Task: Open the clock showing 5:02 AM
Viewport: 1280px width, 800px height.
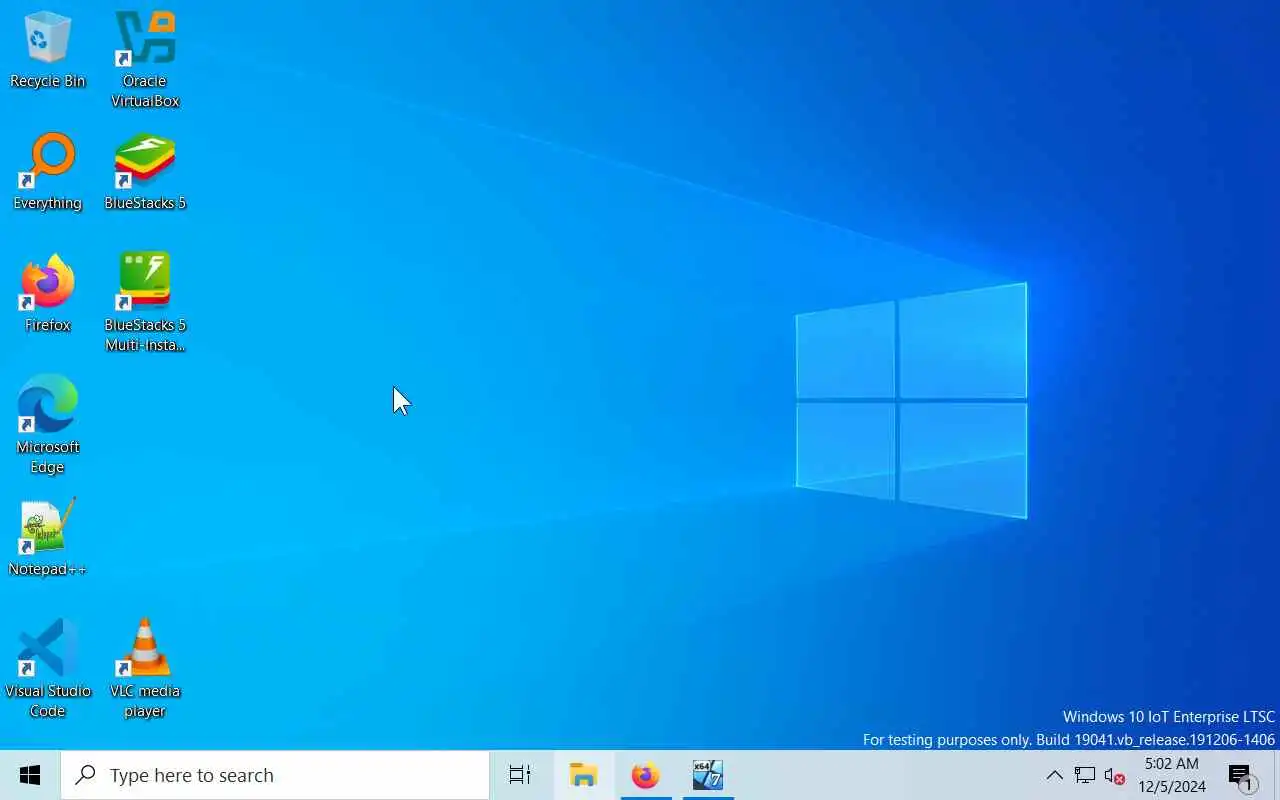Action: tap(1172, 775)
